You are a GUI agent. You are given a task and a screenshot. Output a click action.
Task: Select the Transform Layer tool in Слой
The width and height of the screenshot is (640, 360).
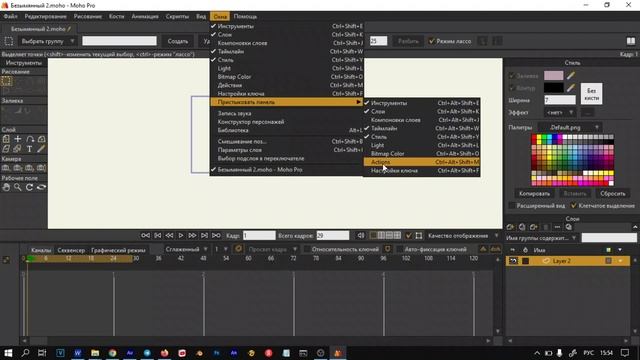[x=6, y=140]
